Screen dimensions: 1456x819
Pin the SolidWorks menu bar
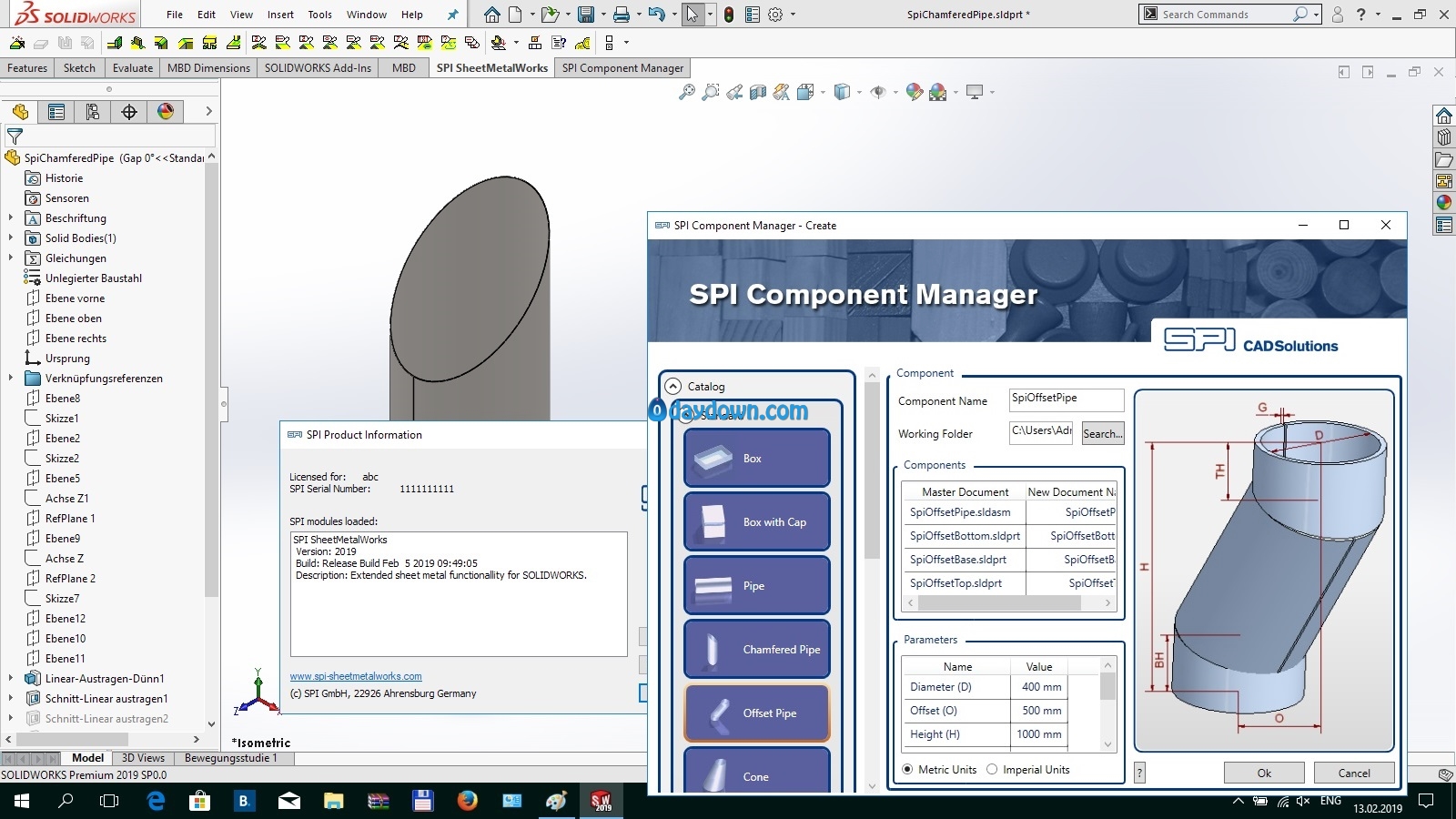pos(453,15)
